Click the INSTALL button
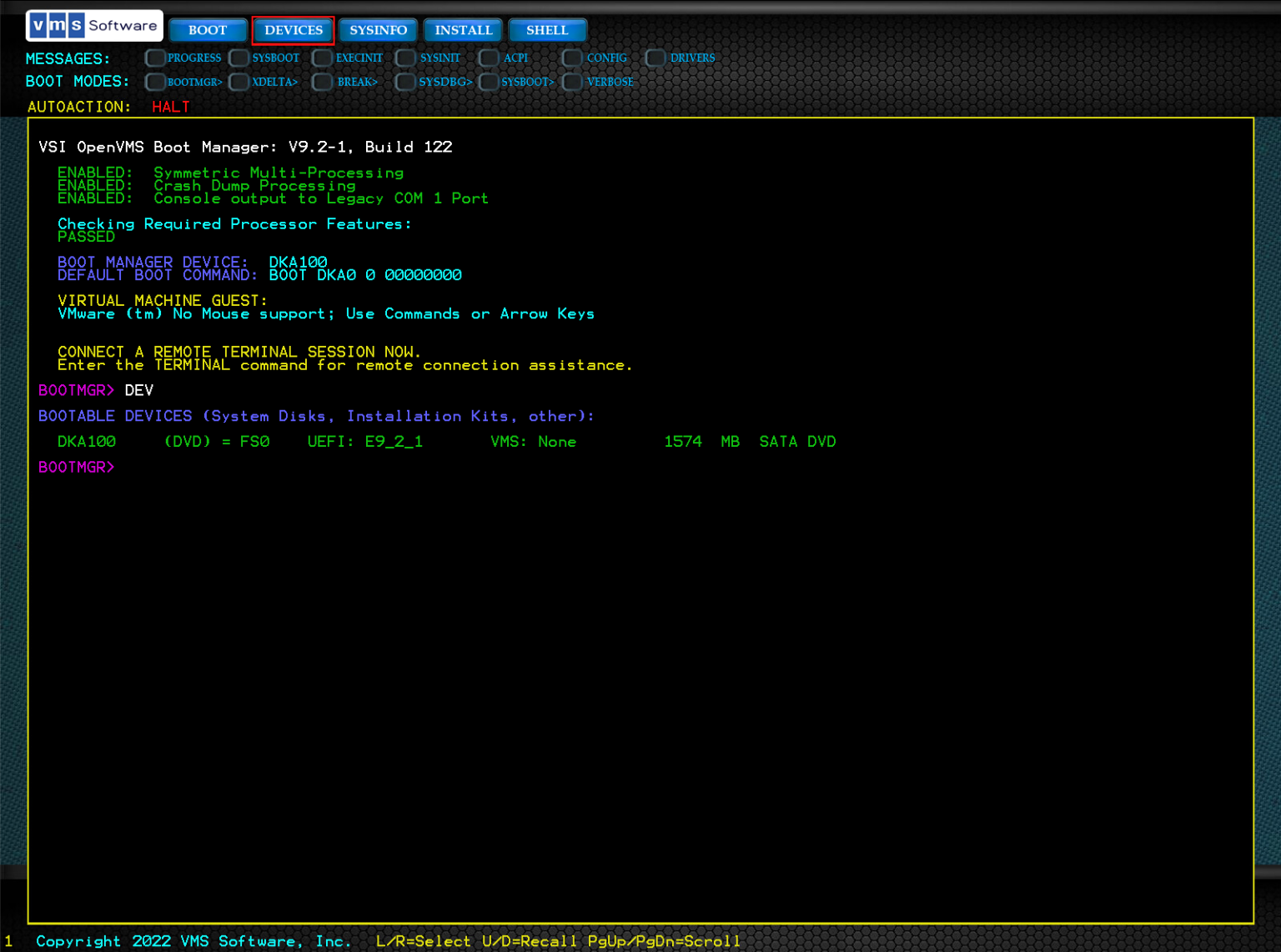This screenshot has height=952, width=1281. click(462, 30)
